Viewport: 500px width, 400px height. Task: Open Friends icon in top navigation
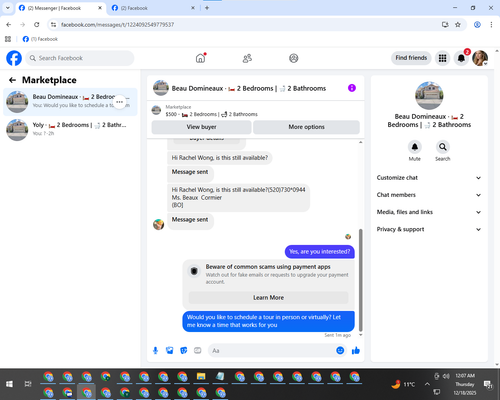coord(247,58)
